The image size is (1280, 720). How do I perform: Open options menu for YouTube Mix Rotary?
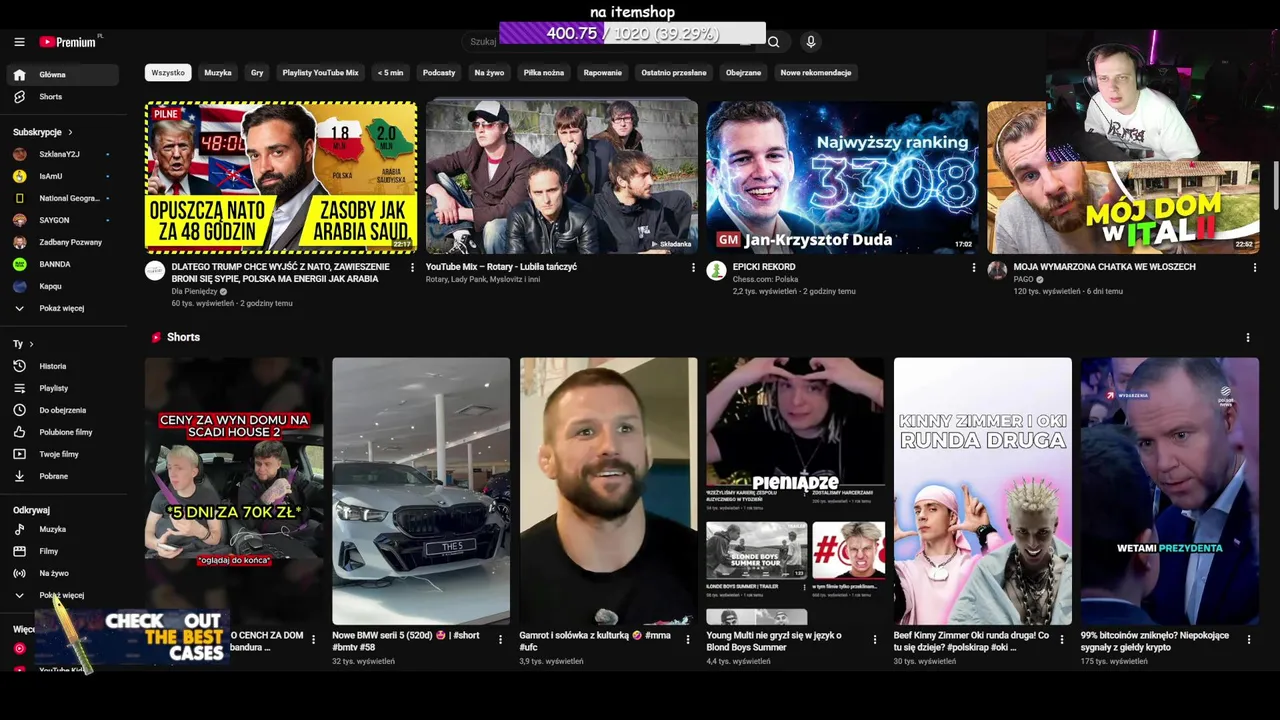pos(693,268)
